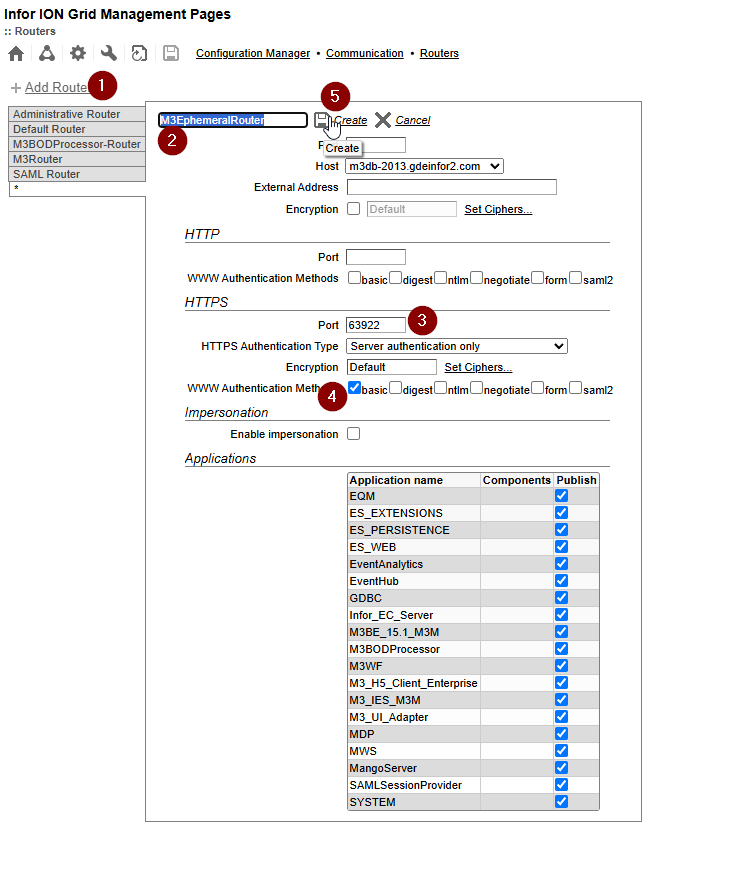Check HTTPS digest authentication
Image resolution: width=736 pixels, height=878 pixels.
395,387
